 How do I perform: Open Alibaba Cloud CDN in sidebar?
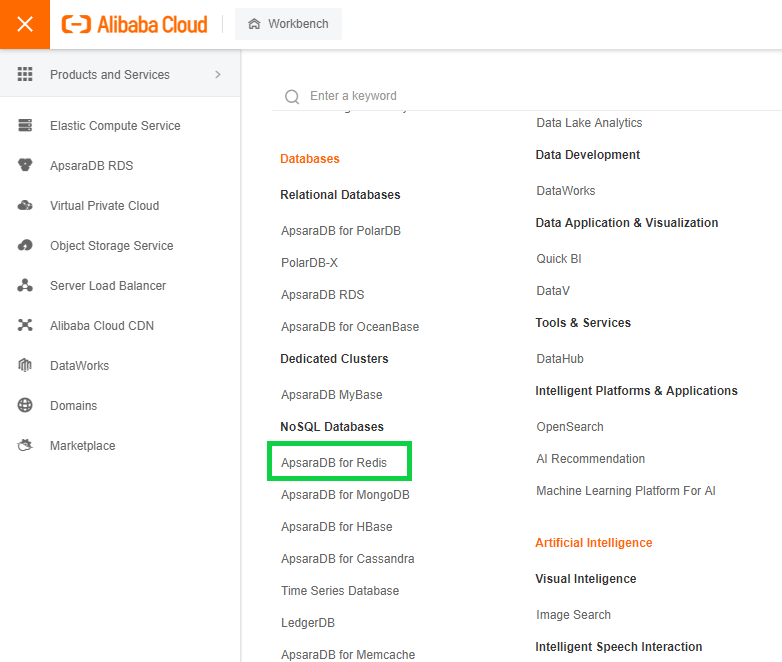pos(102,326)
